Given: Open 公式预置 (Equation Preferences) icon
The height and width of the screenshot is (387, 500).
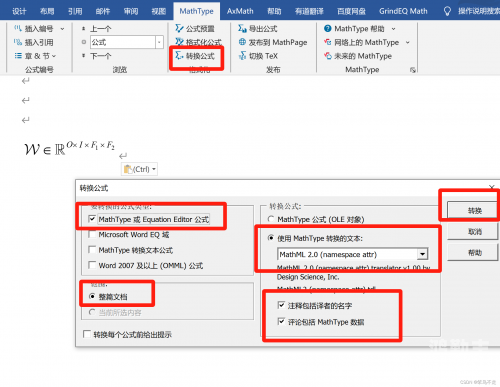Looking at the screenshot, I should point(179,28).
